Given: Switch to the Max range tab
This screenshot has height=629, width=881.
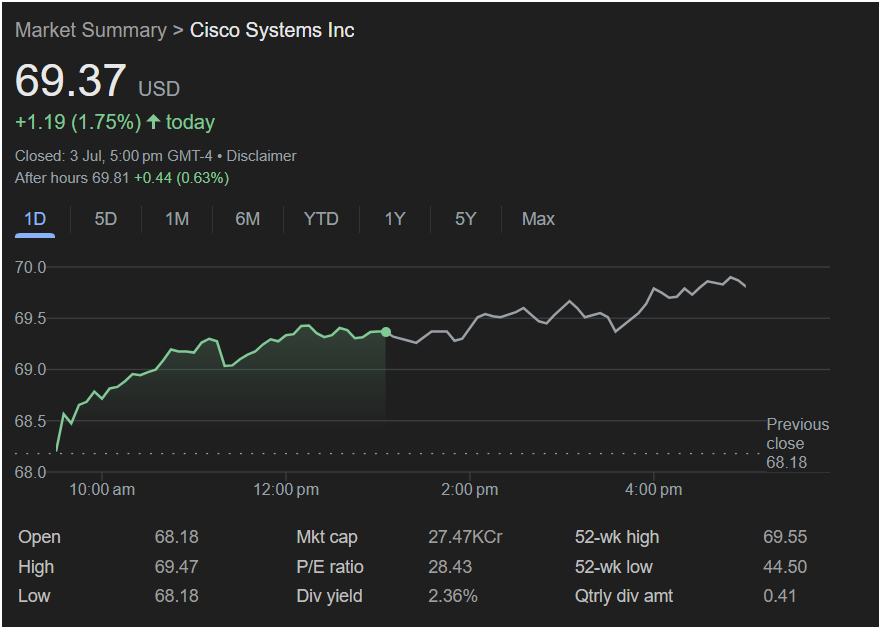Looking at the screenshot, I should tap(538, 219).
